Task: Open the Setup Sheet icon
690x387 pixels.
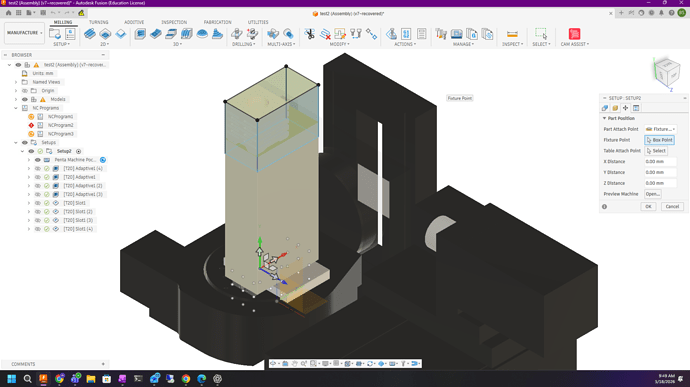Action: tap(422, 34)
